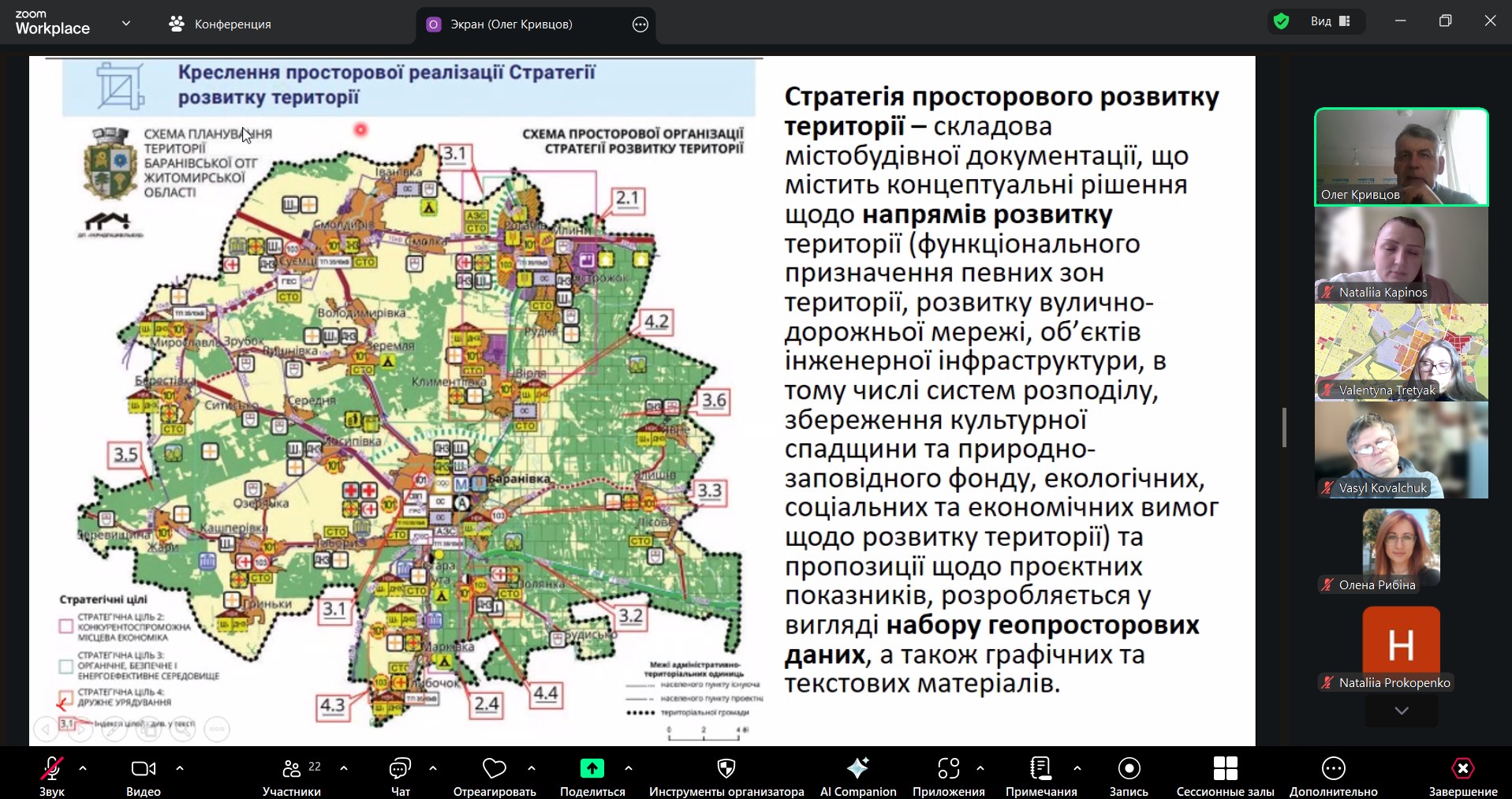The width and height of the screenshot is (1512, 799).
Task: Open AI Companion
Action: (857, 768)
